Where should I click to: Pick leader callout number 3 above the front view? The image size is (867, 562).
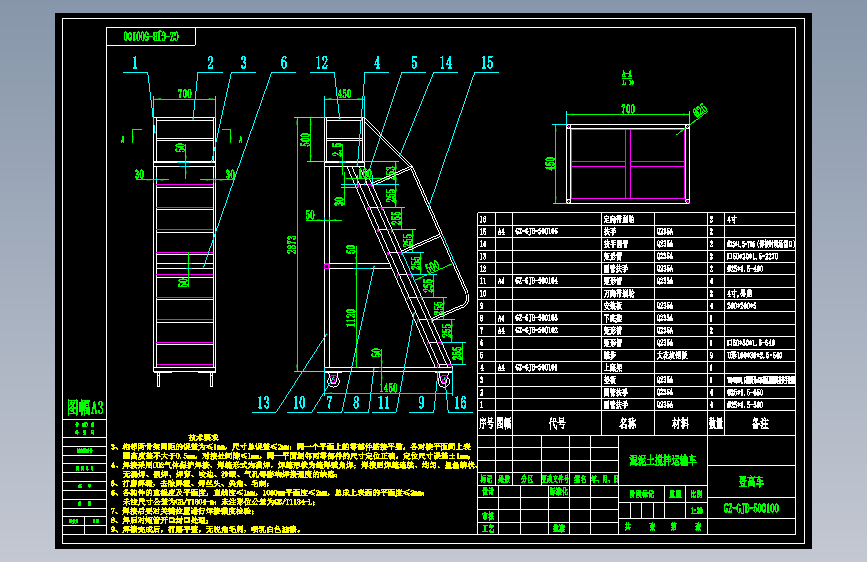[x=243, y=63]
